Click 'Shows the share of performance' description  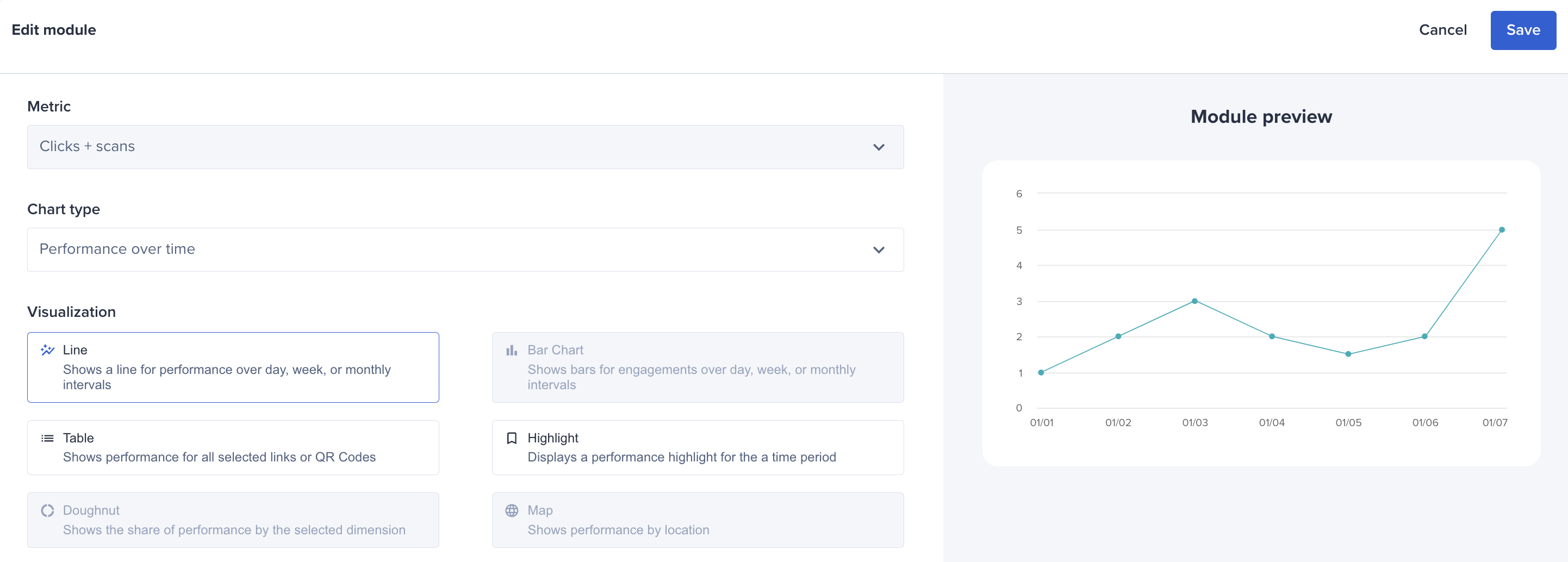tap(234, 530)
